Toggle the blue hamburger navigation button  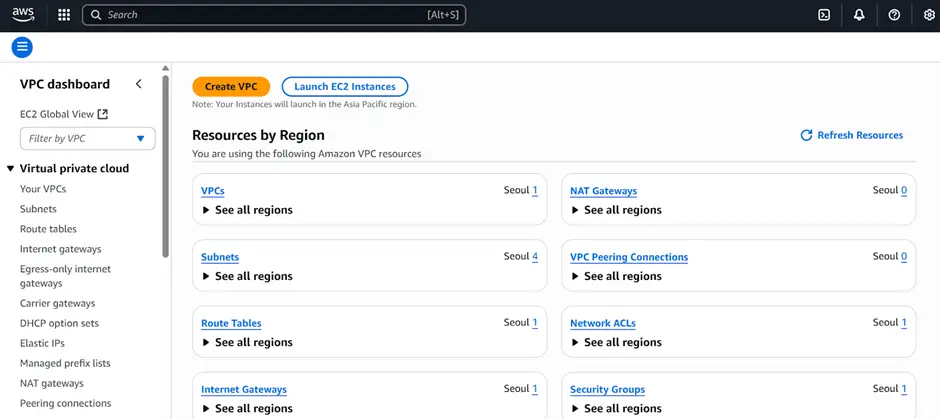22,47
